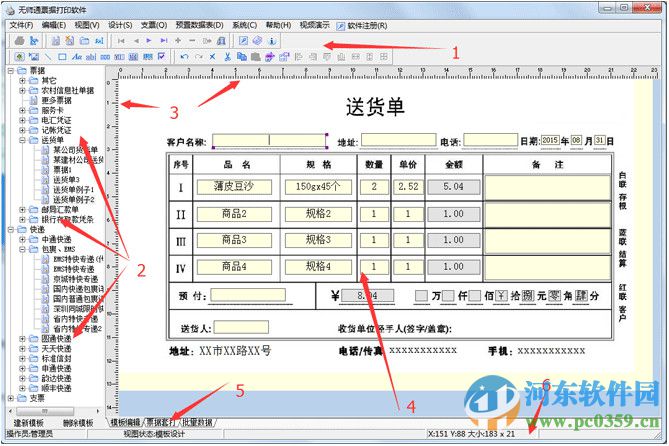Click the 预付 input field
The width and height of the screenshot is (669, 446).
(248, 295)
